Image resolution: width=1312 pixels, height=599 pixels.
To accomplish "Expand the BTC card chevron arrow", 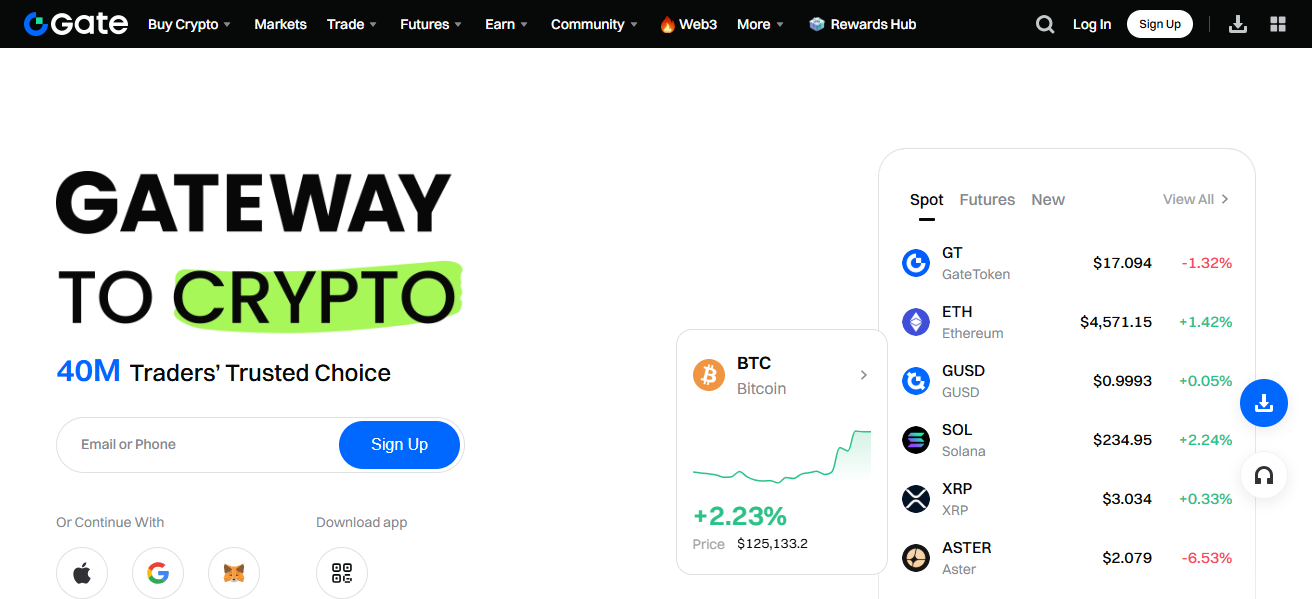I will [864, 375].
